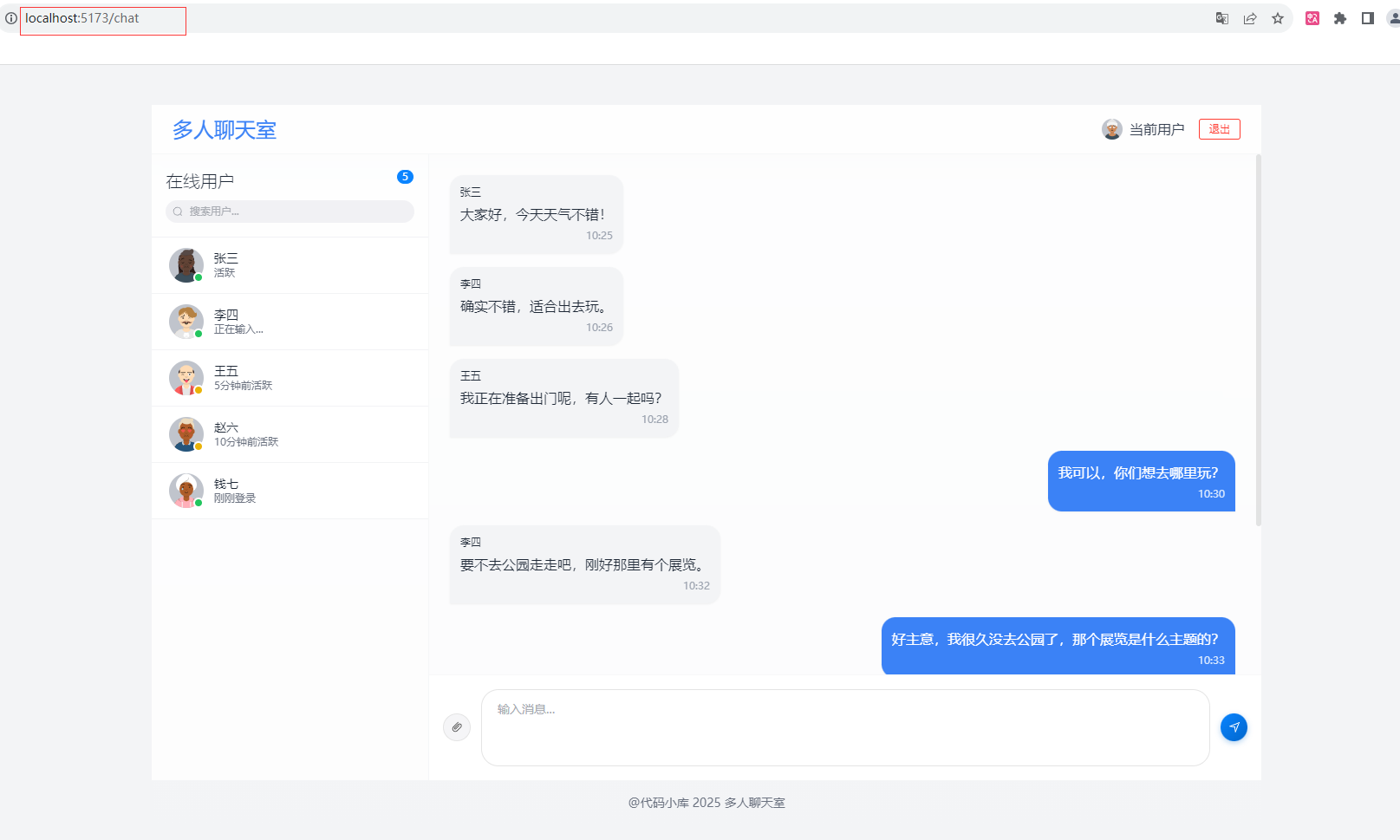Select user 李四 name in the user list
The height and width of the screenshot is (840, 1400).
(x=226, y=315)
